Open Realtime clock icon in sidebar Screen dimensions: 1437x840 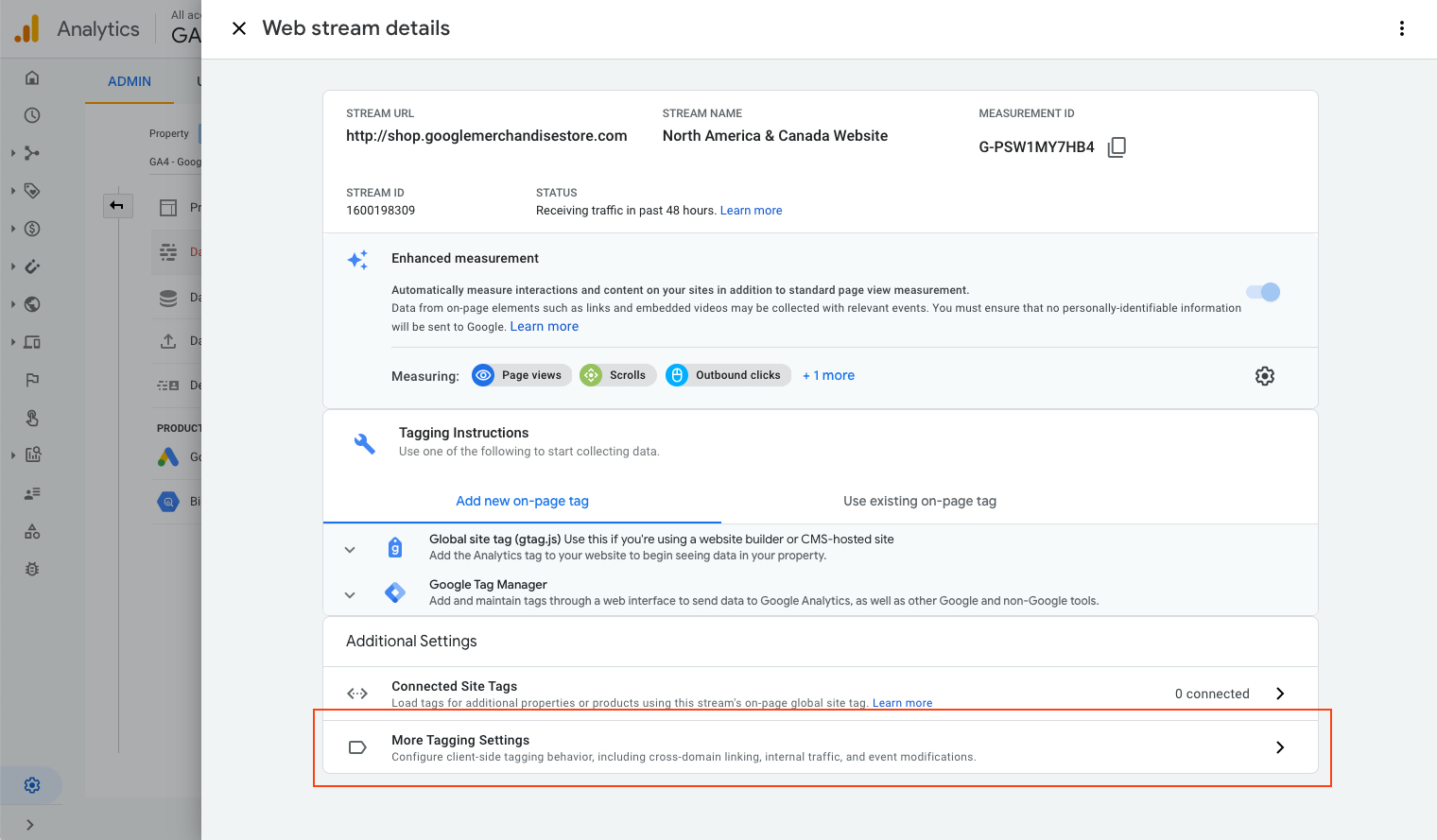[x=32, y=115]
